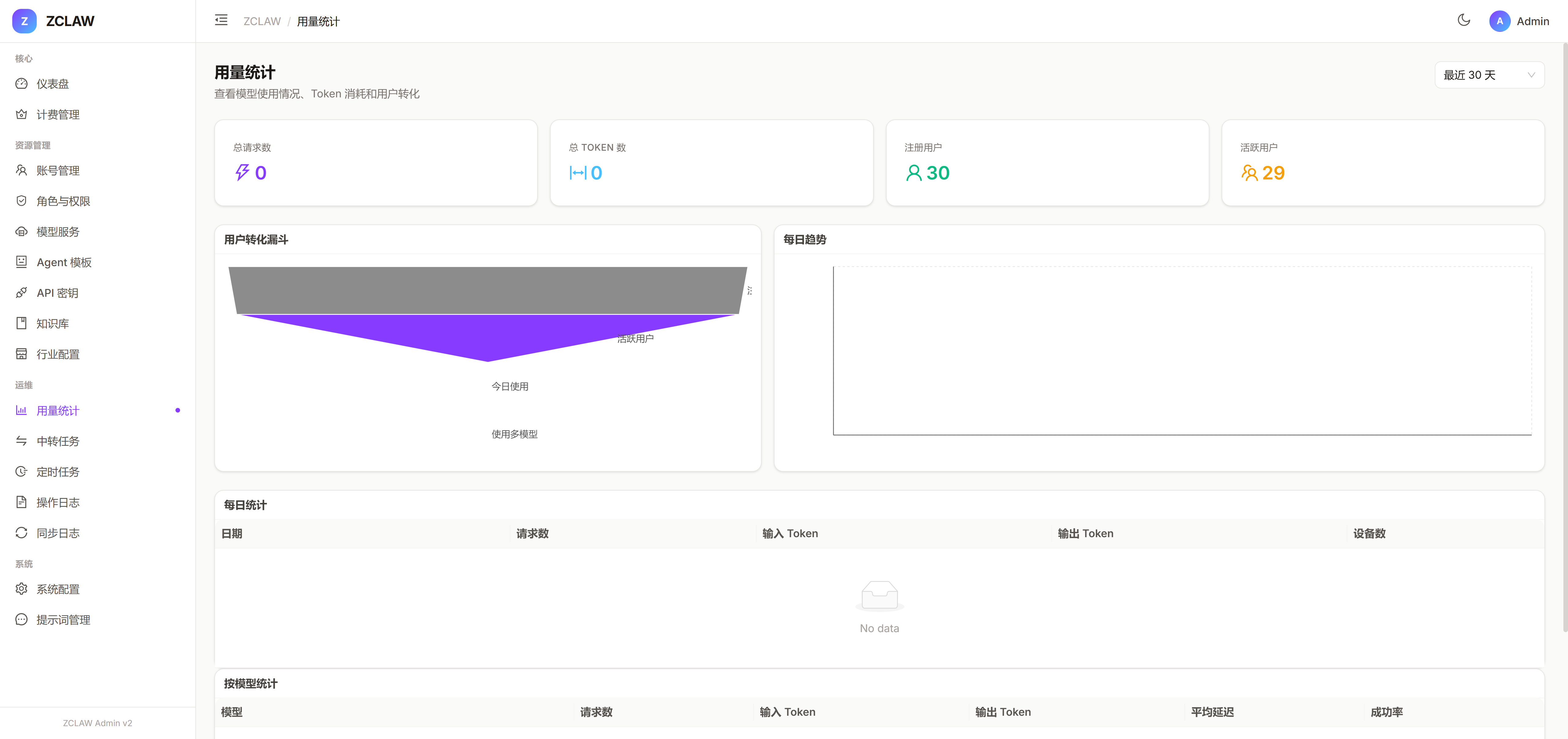Click the 角色与权限 shield icon
Viewport: 1568px width, 739px height.
click(21, 201)
